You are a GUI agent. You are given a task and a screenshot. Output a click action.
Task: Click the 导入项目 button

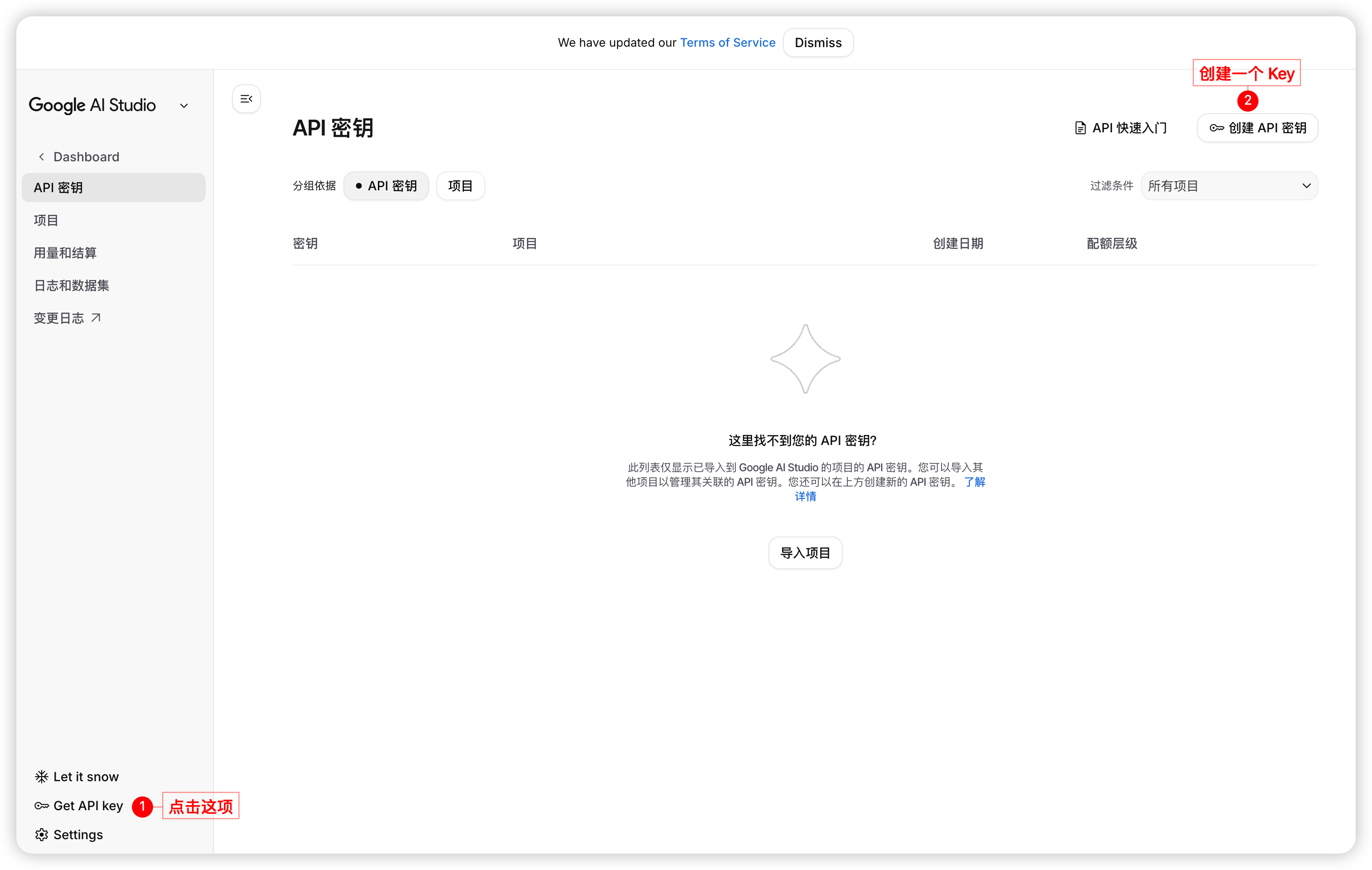pyautogui.click(x=805, y=553)
